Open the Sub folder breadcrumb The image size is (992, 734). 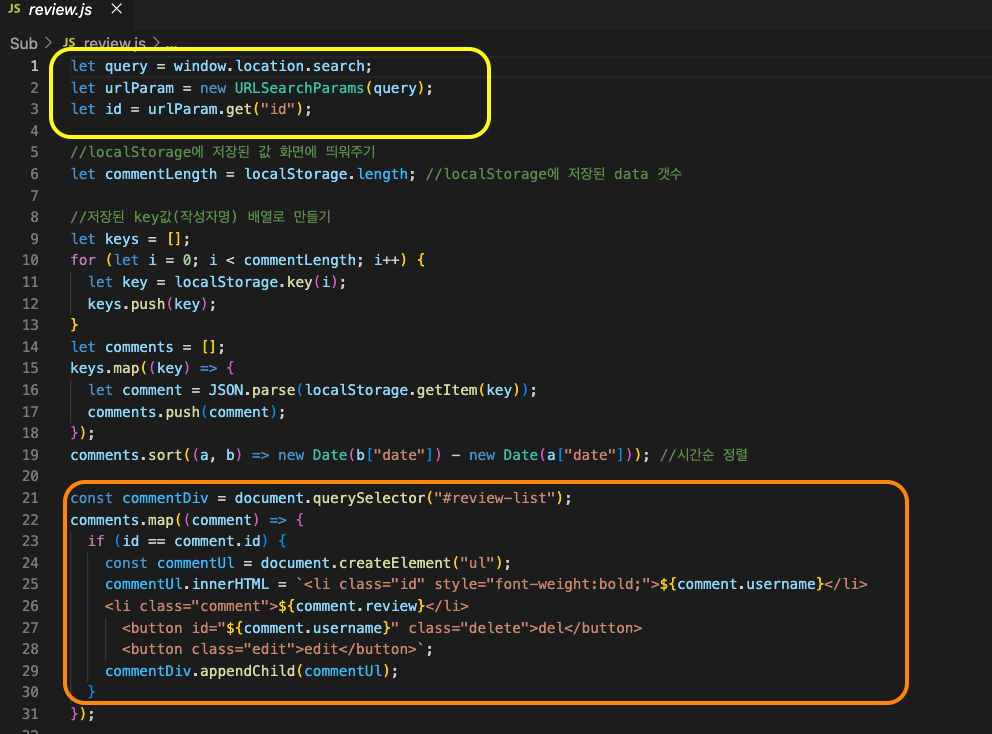(x=23, y=44)
